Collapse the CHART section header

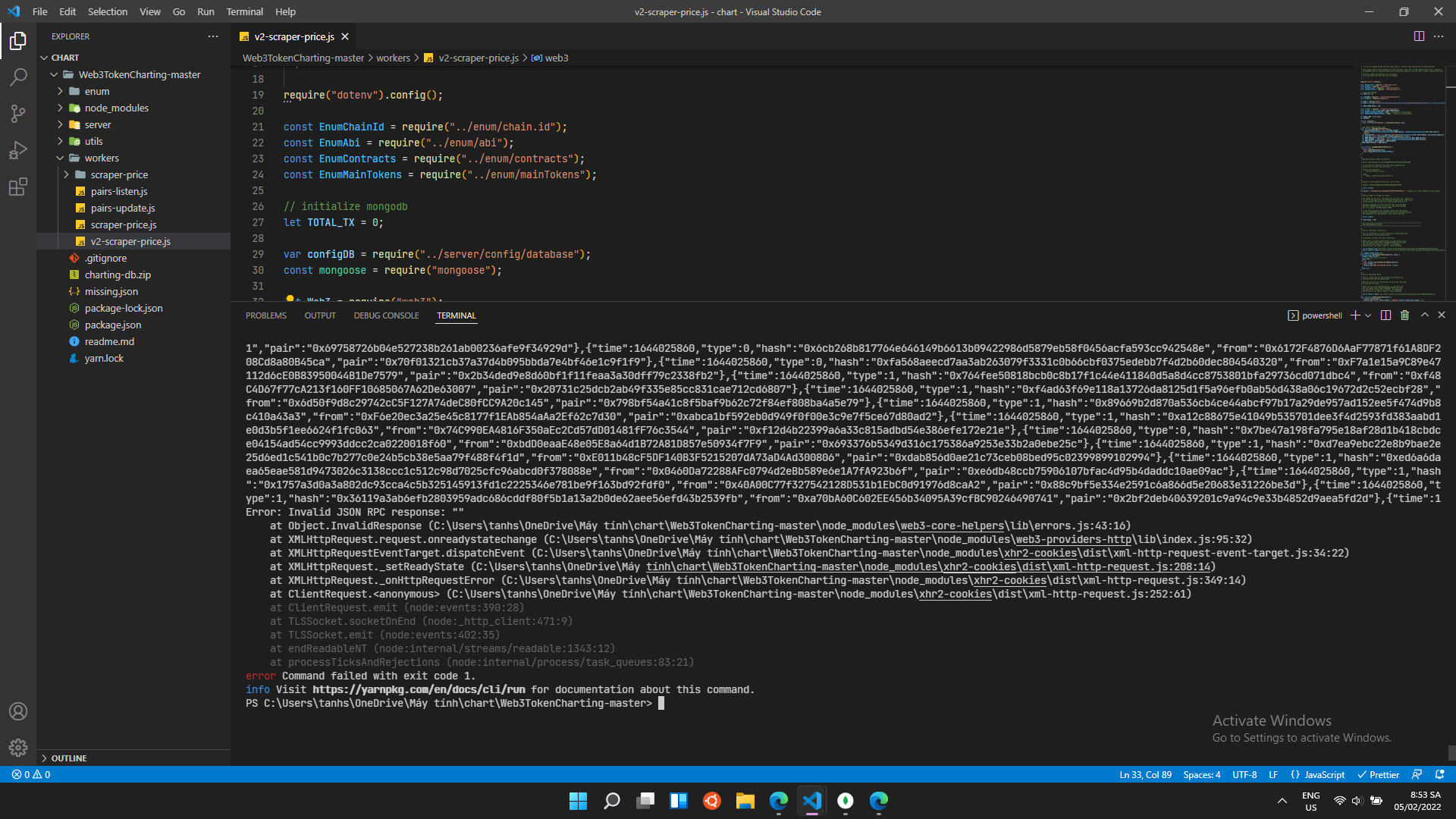133,58
